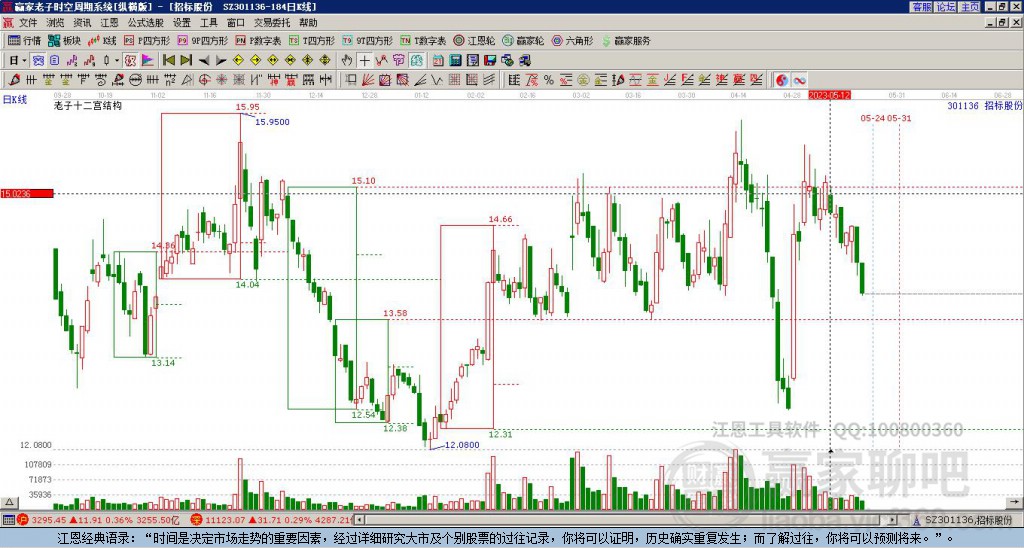Open the 工具 menu
Image resolution: width=1024 pixels, height=548 pixels.
[208, 23]
